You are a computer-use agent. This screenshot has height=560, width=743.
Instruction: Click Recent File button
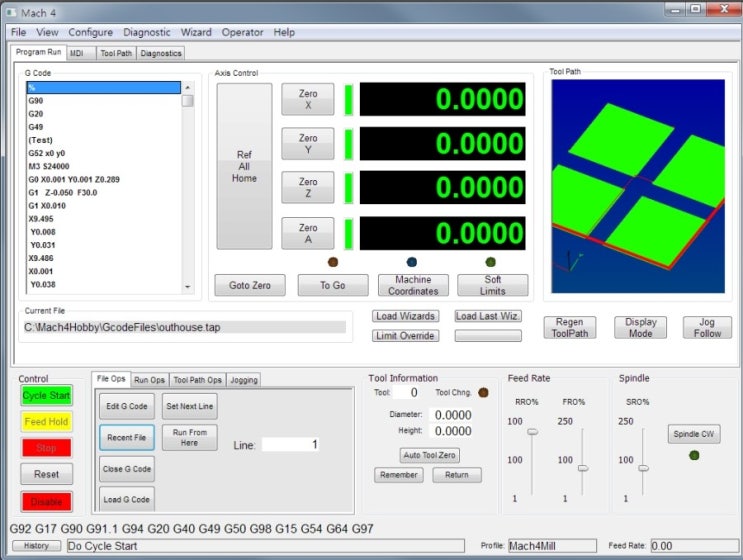click(x=127, y=438)
